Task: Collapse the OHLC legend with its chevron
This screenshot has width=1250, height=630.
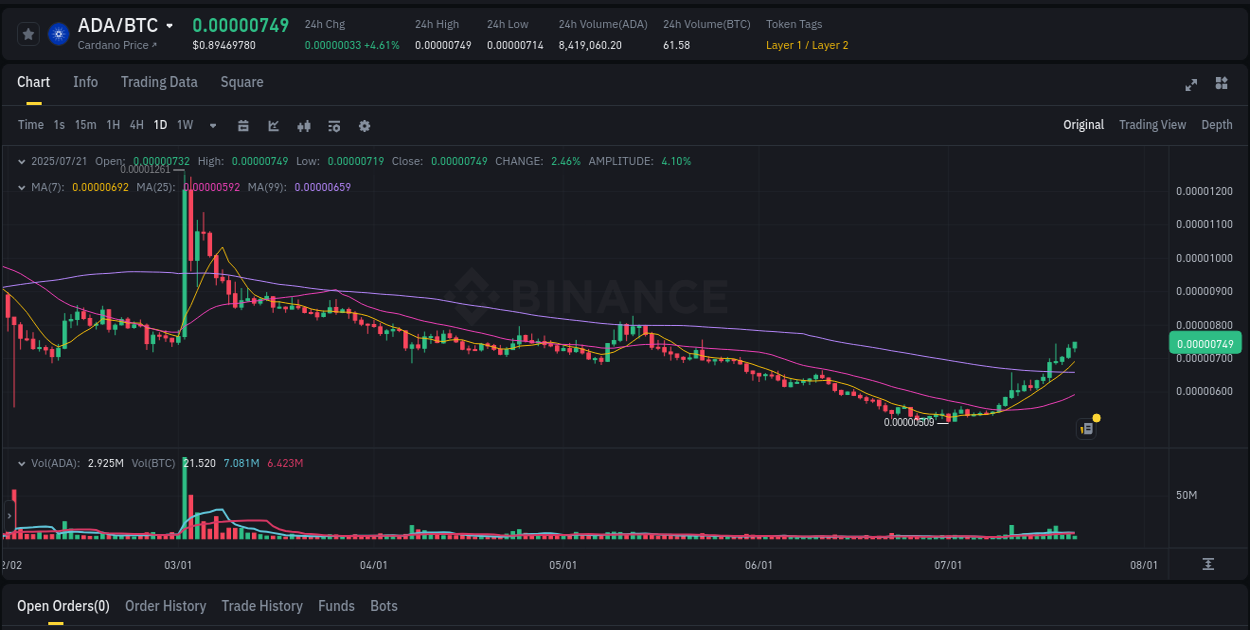Action: (22, 160)
